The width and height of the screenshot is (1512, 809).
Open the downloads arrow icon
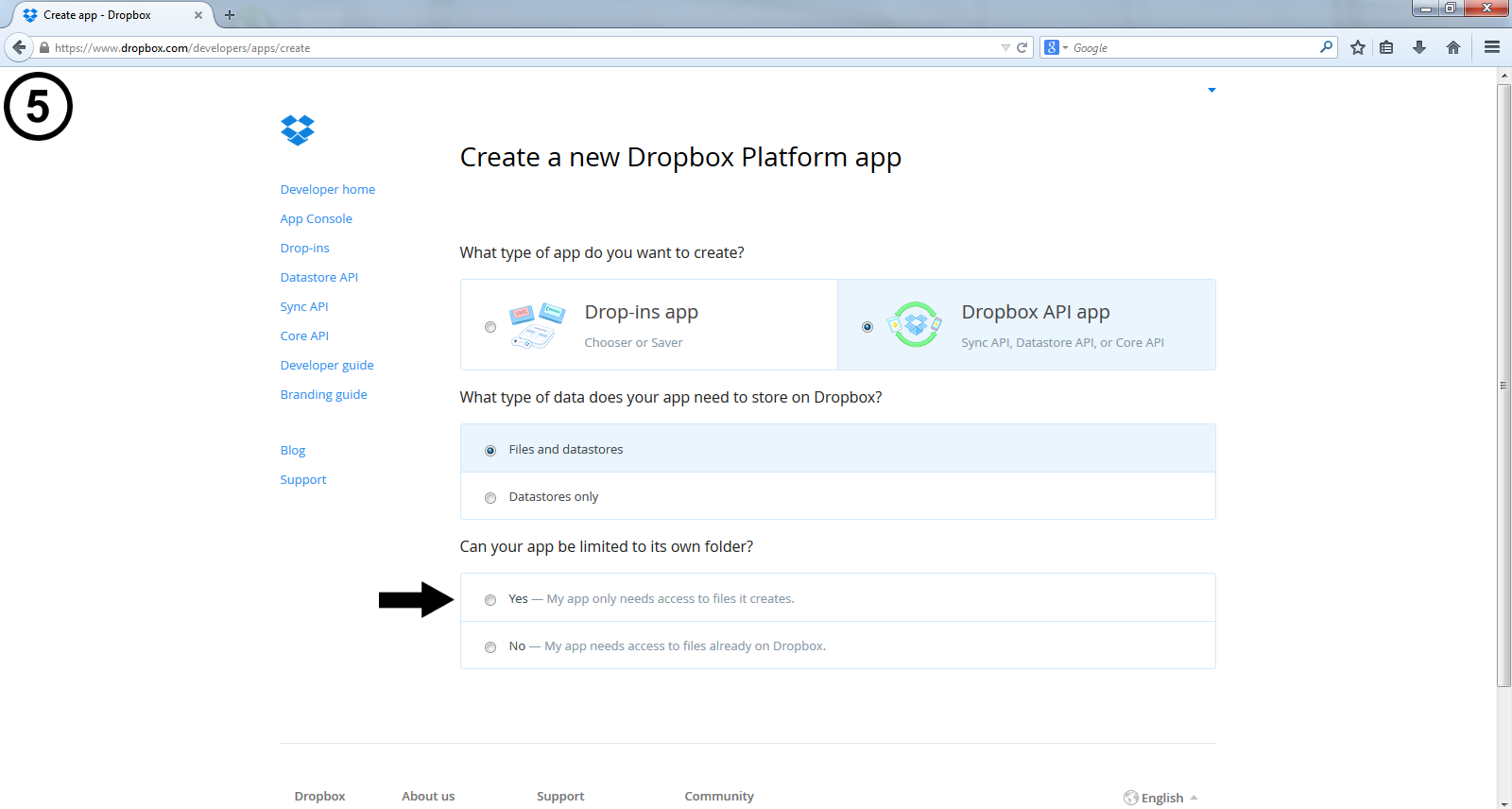pyautogui.click(x=1419, y=47)
